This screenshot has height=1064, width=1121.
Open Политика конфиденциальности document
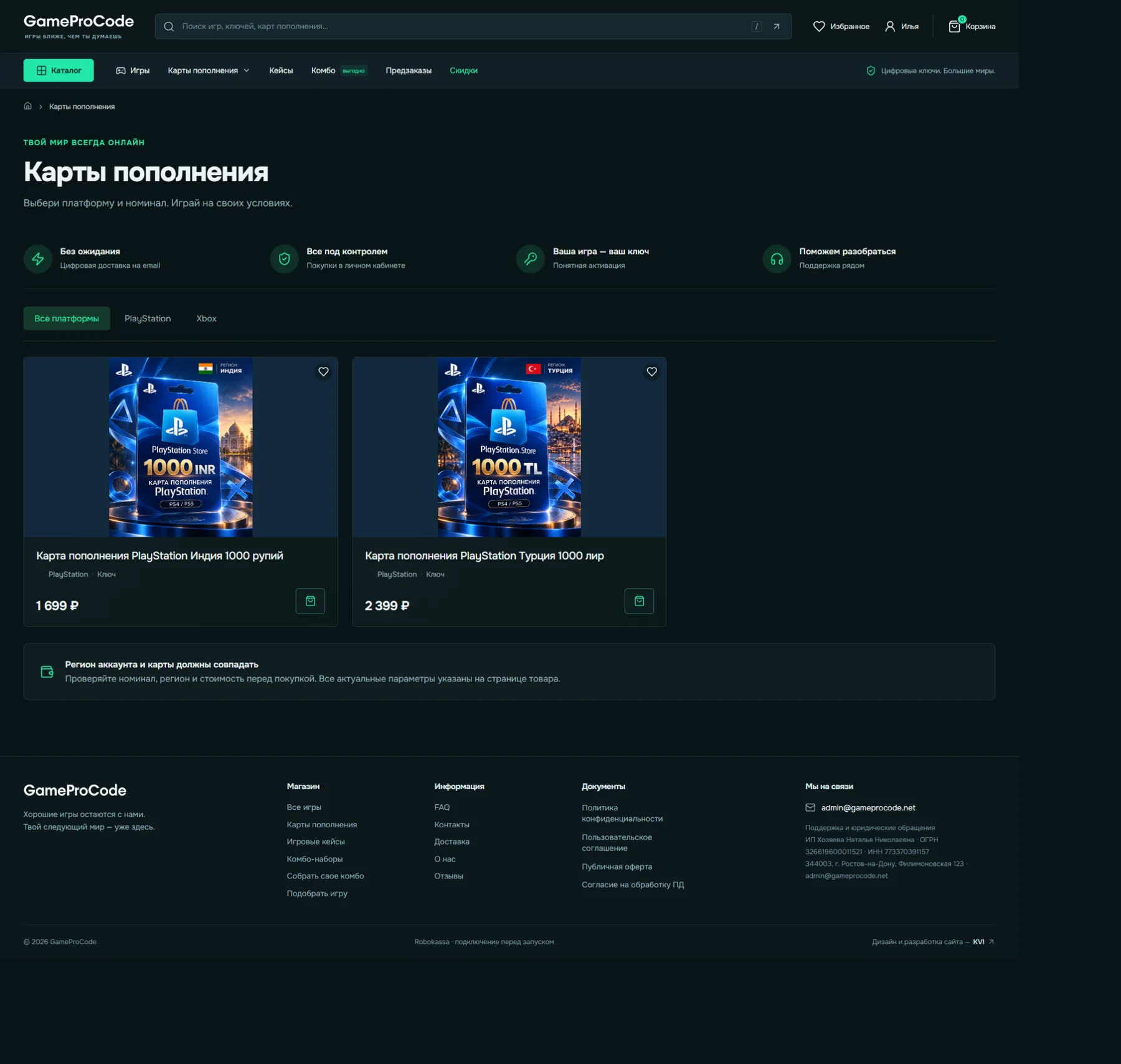click(622, 813)
